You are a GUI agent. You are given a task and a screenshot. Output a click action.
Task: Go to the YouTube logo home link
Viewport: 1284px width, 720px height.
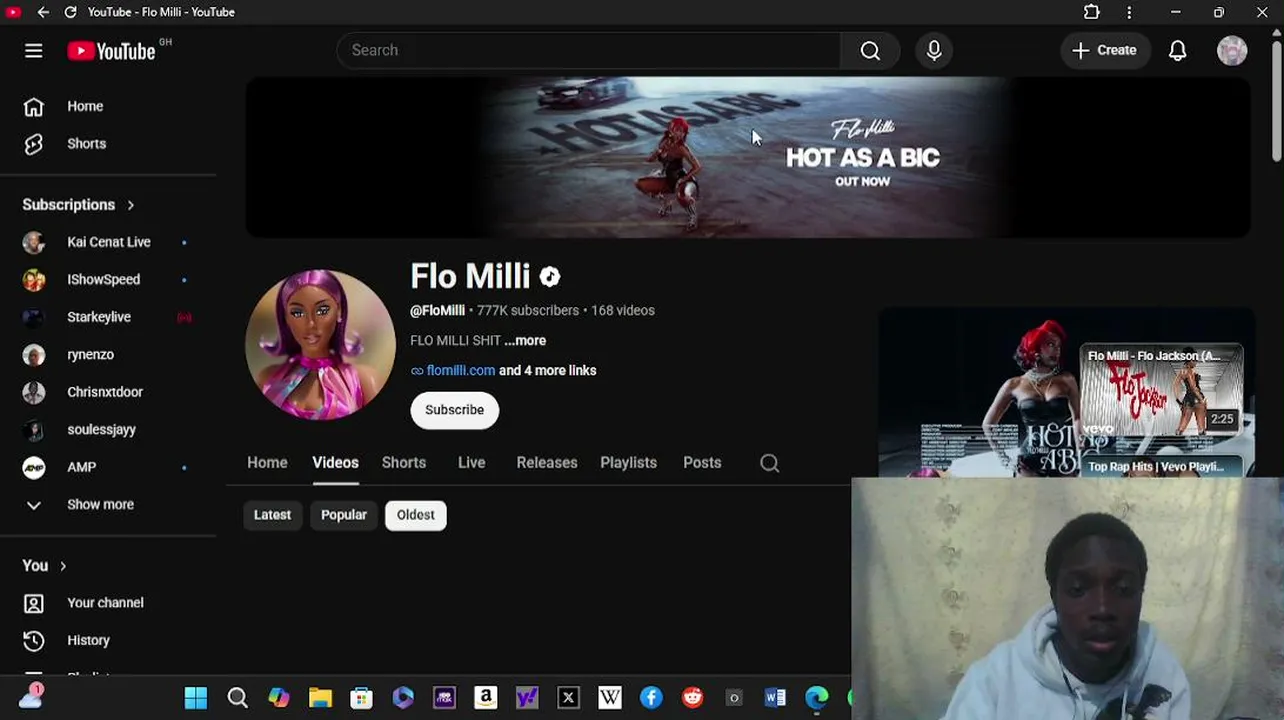tap(112, 51)
